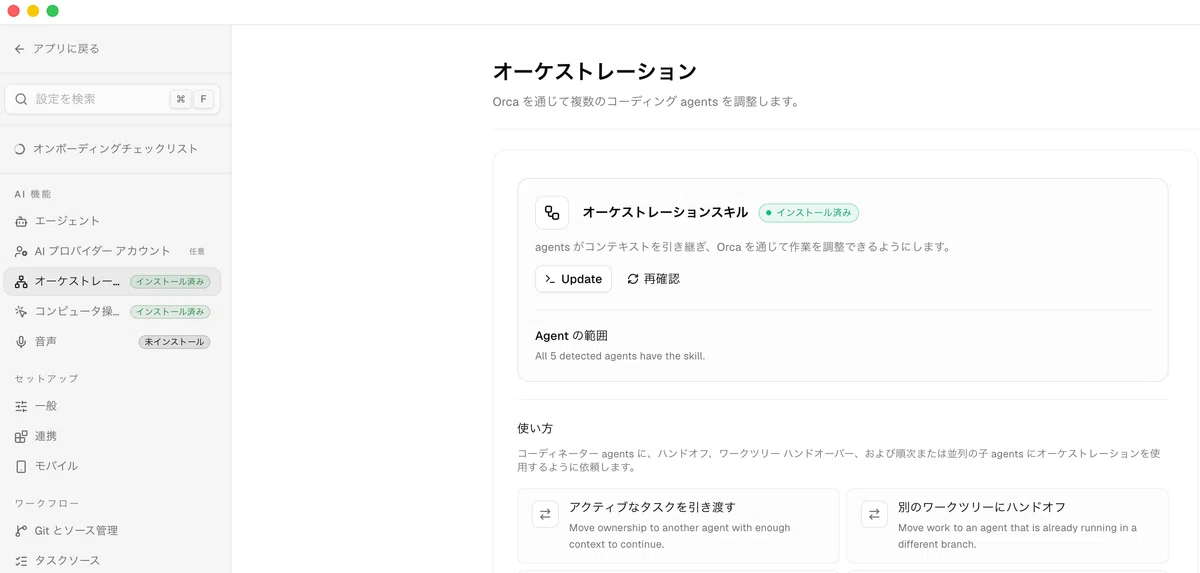Viewport: 1200px width, 573px height.
Task: Open AI プロバイダー アカウント settings
Action: coord(112,251)
